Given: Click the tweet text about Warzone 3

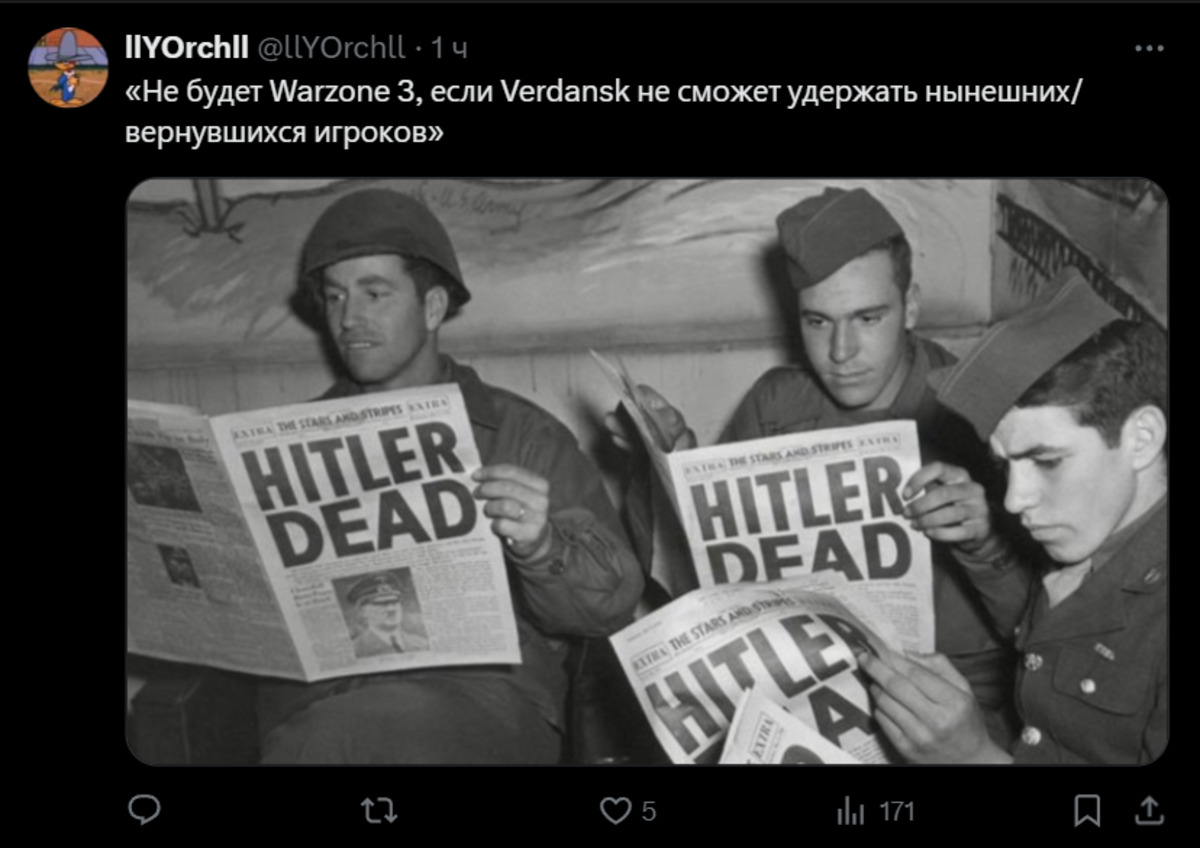Looking at the screenshot, I should (x=603, y=112).
